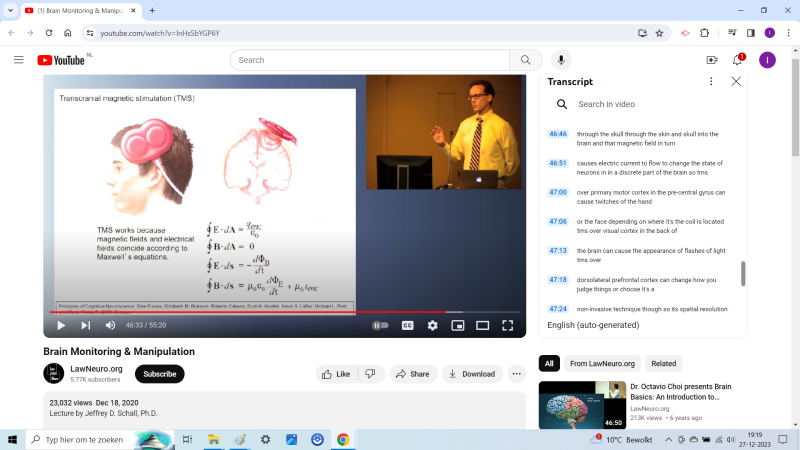Enter full screen video mode
This screenshot has height=450, width=800.
pos(507,325)
